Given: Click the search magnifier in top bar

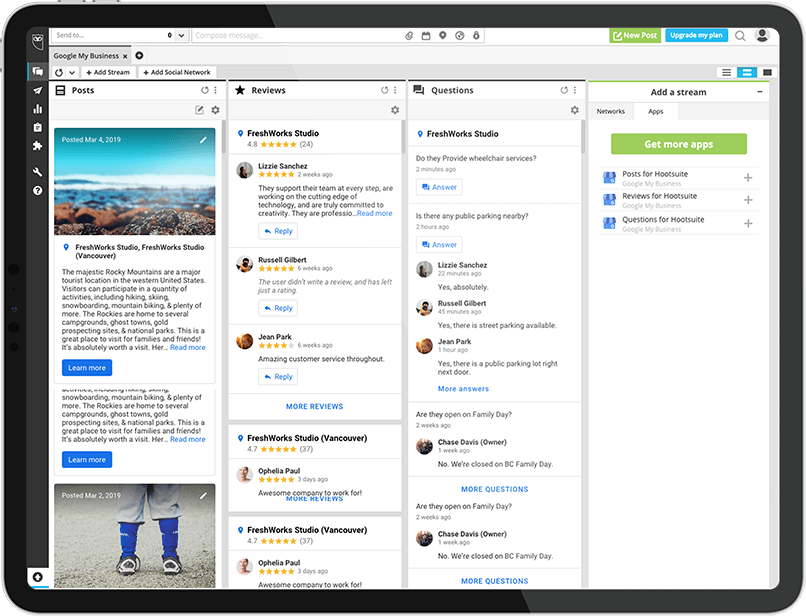Looking at the screenshot, I should coord(740,36).
